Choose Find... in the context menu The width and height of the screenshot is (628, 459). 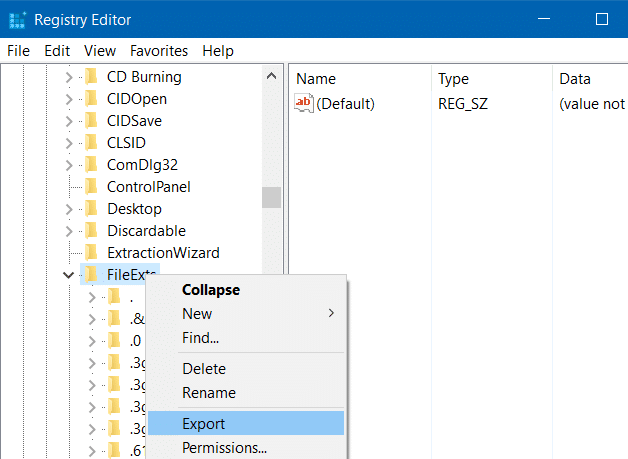tap(246, 338)
